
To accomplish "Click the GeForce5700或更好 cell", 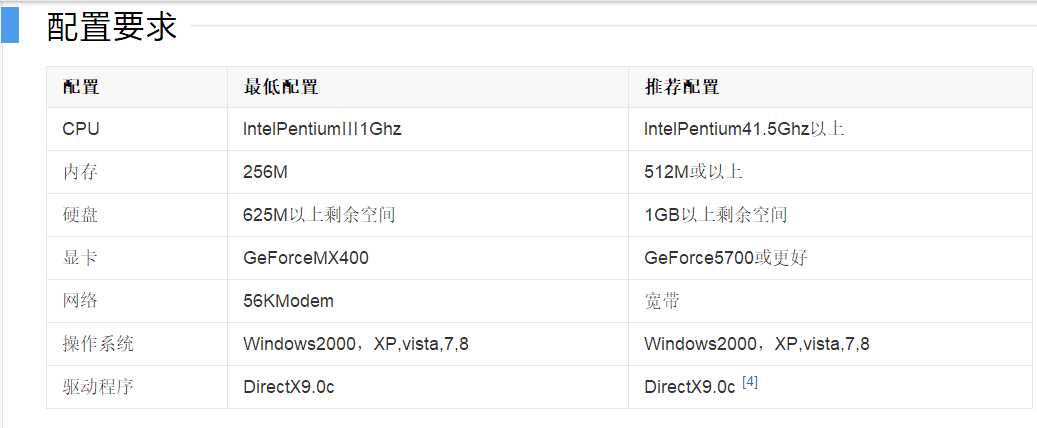I will (x=726, y=258).
